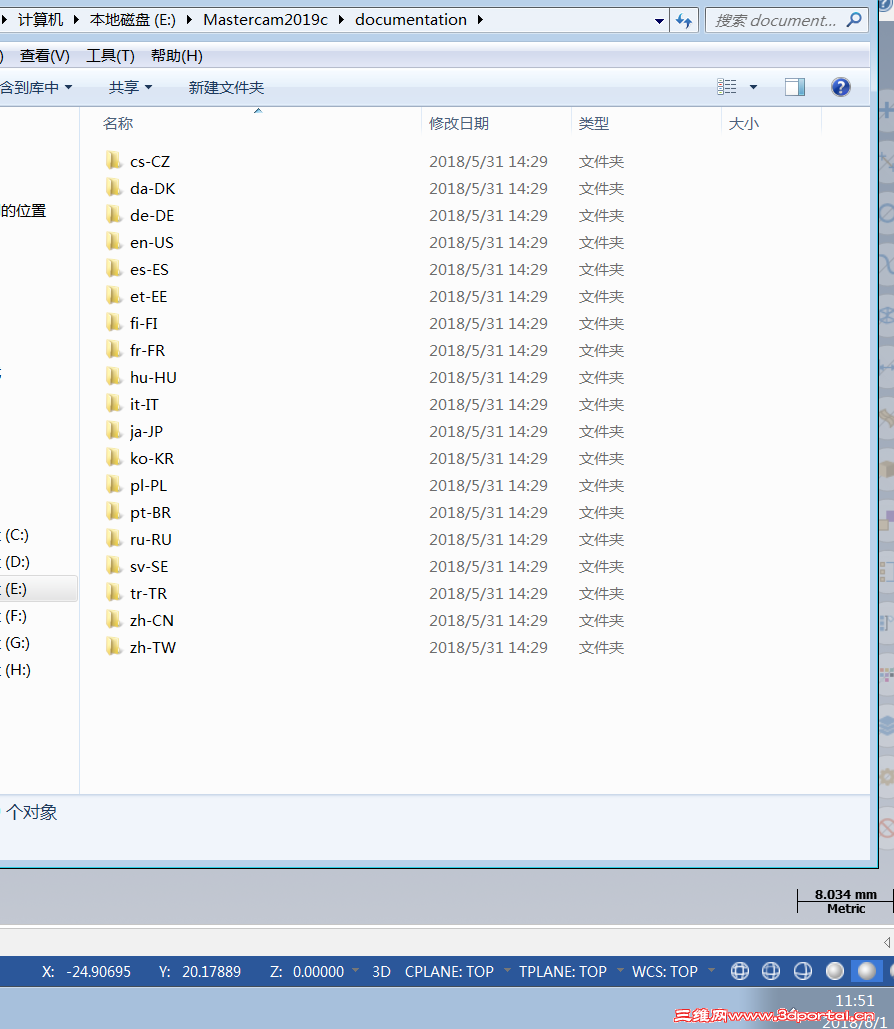
Task: Click the X coordinate value -24.90695
Action: point(98,971)
